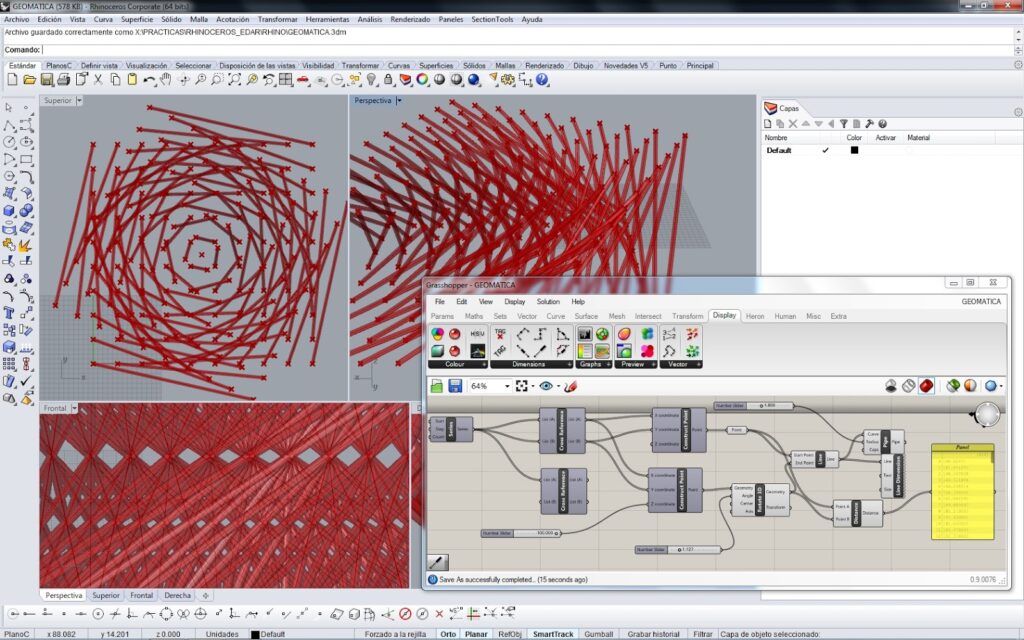This screenshot has width=1024, height=640.
Task: Enable Gumball in the status bar
Action: coord(598,634)
